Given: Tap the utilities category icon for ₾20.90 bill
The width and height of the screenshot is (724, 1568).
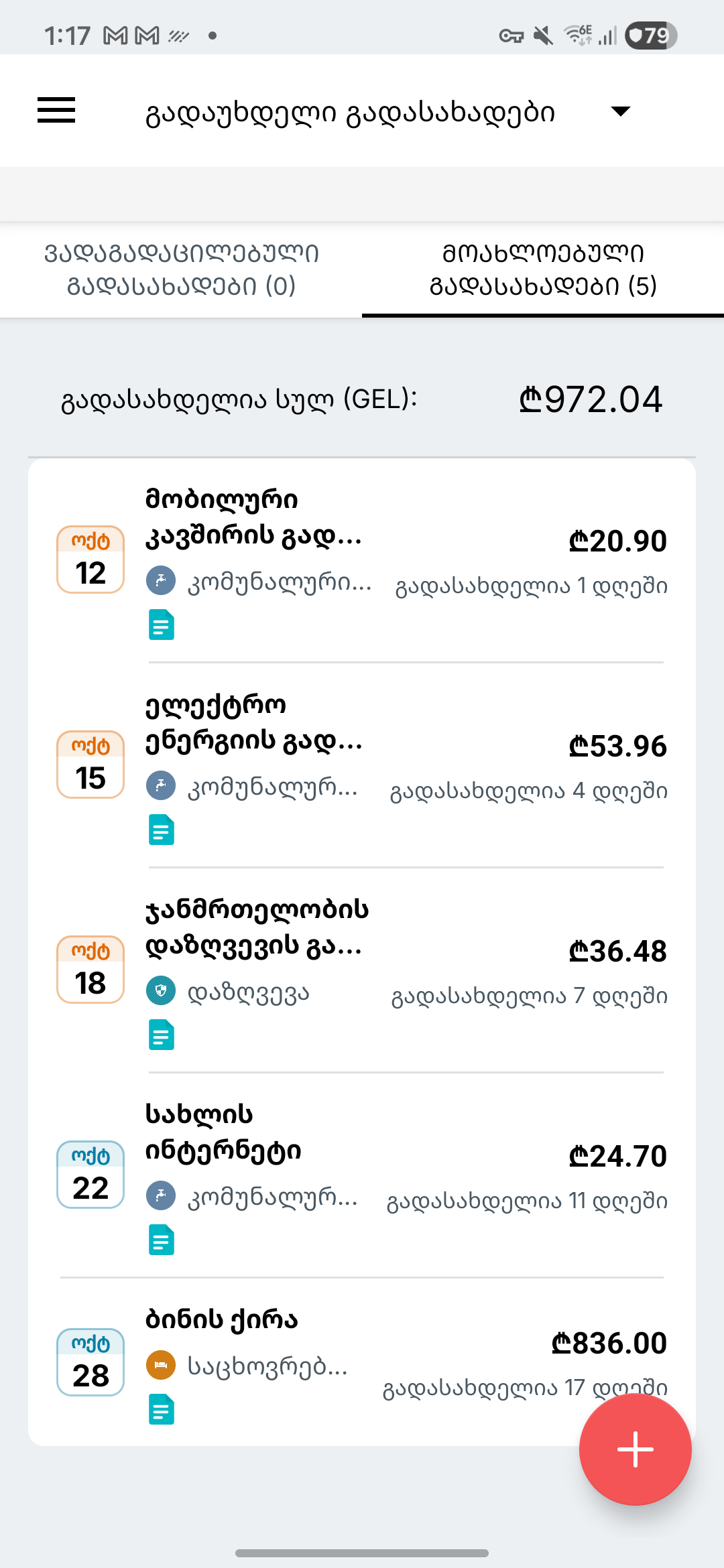Looking at the screenshot, I should click(161, 580).
